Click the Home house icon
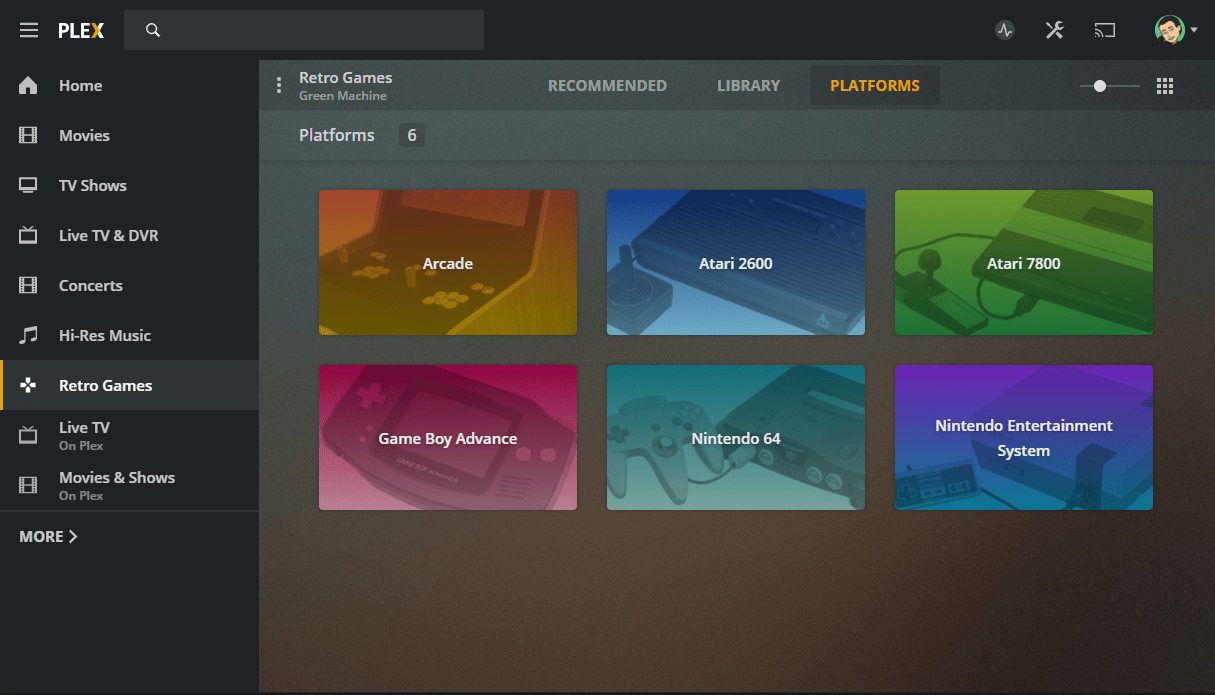Image resolution: width=1215 pixels, height=695 pixels. point(28,85)
